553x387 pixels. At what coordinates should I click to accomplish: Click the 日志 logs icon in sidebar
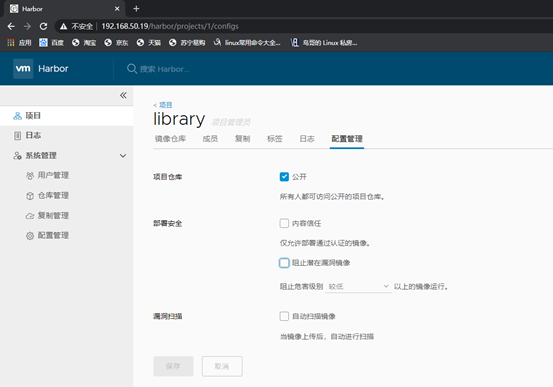tap(17, 135)
